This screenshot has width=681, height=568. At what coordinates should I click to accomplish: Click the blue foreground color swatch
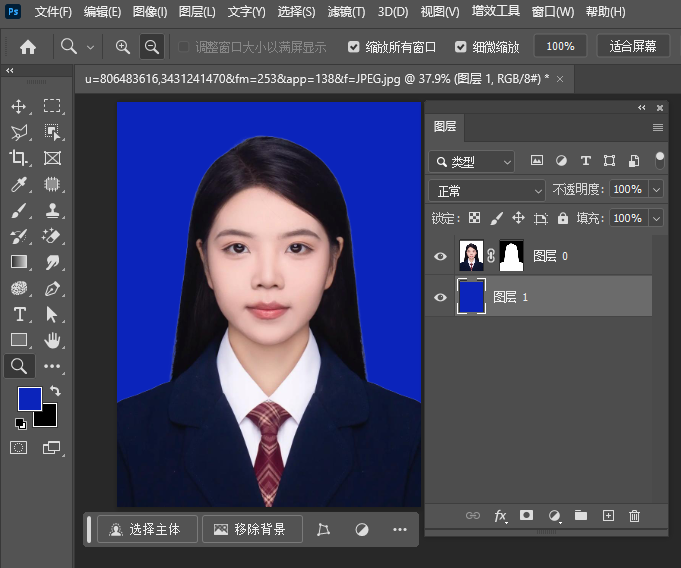pyautogui.click(x=29, y=398)
